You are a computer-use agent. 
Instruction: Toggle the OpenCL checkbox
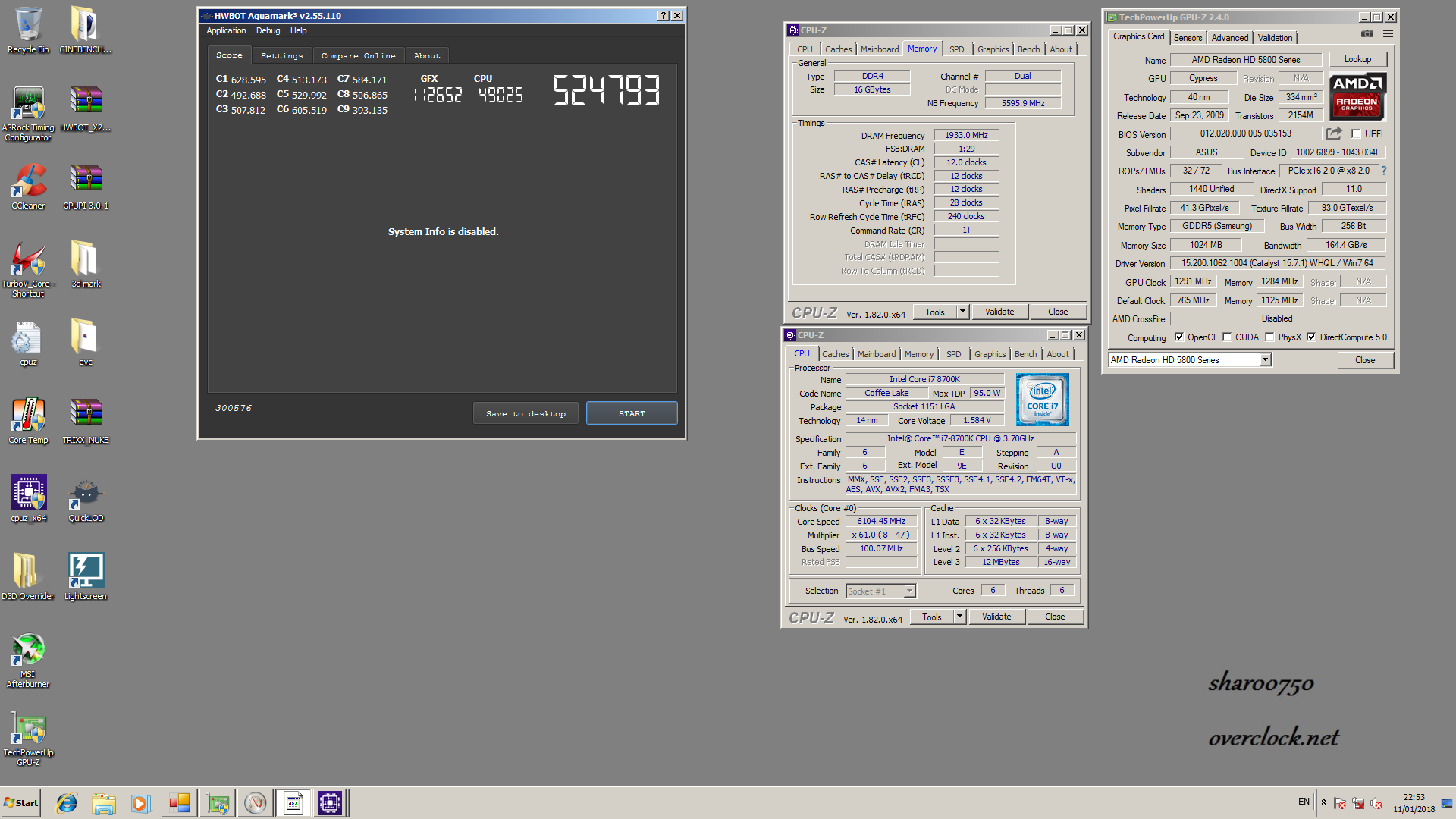[x=1179, y=337]
